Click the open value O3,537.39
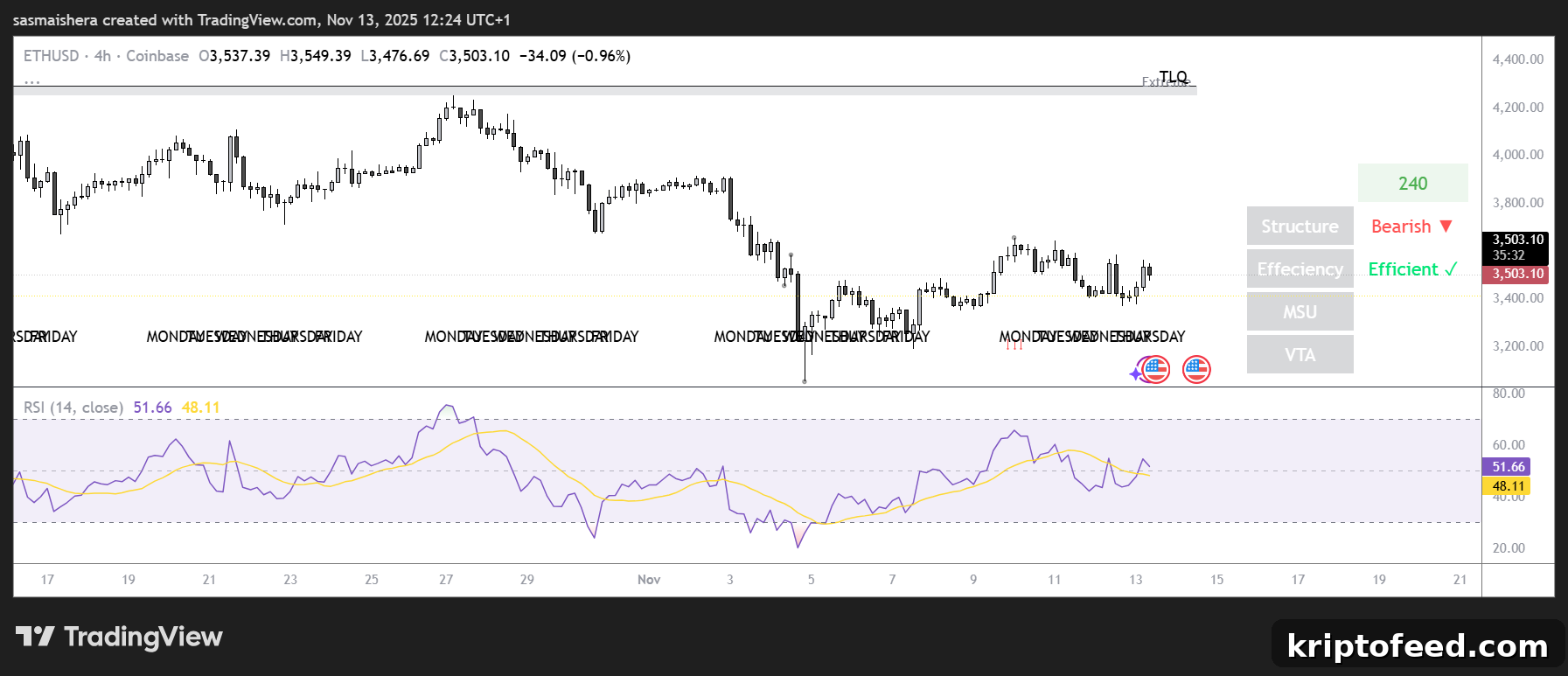The width and height of the screenshot is (1568, 676). 234,56
